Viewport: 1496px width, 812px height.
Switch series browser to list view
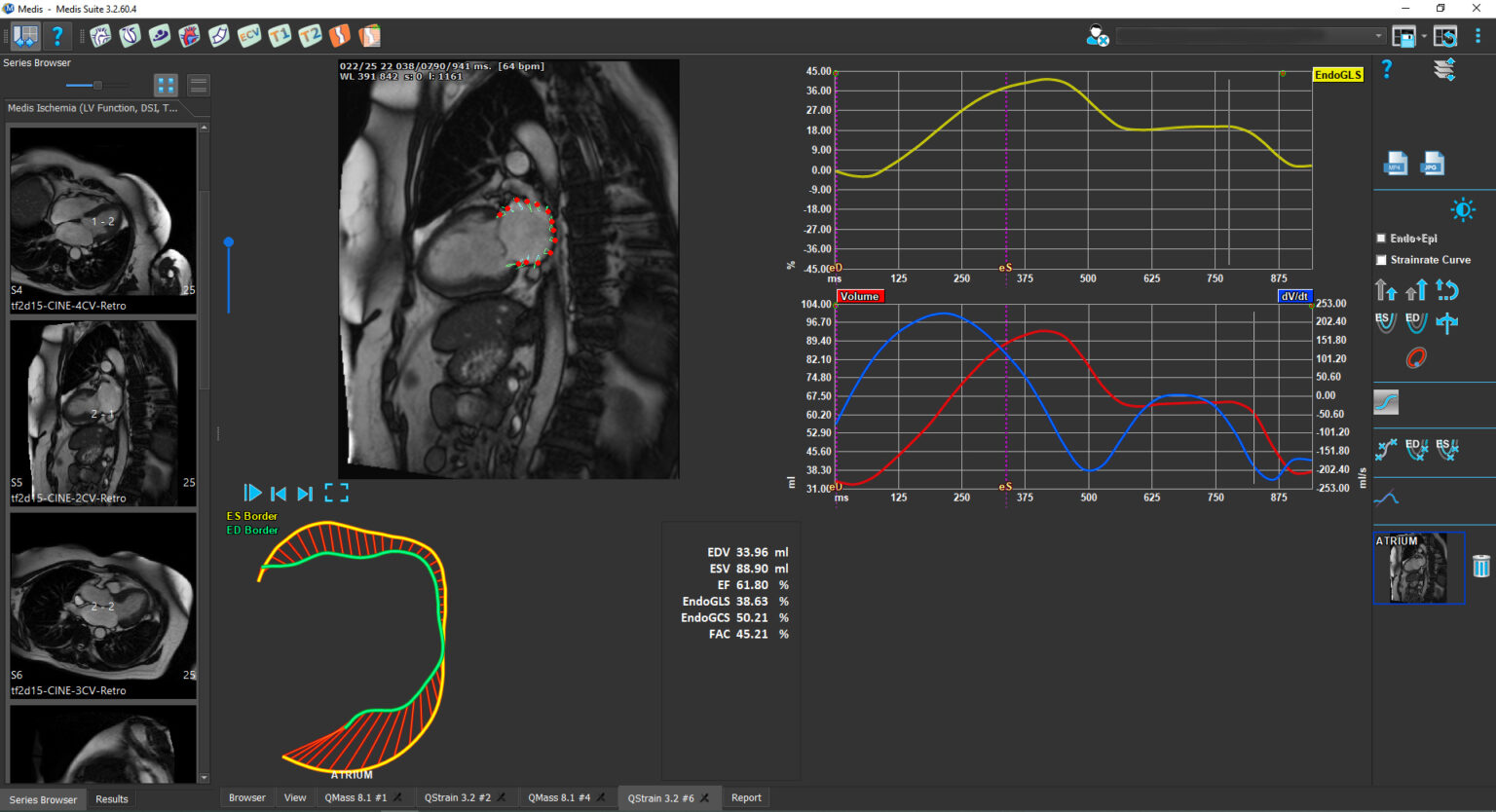199,86
